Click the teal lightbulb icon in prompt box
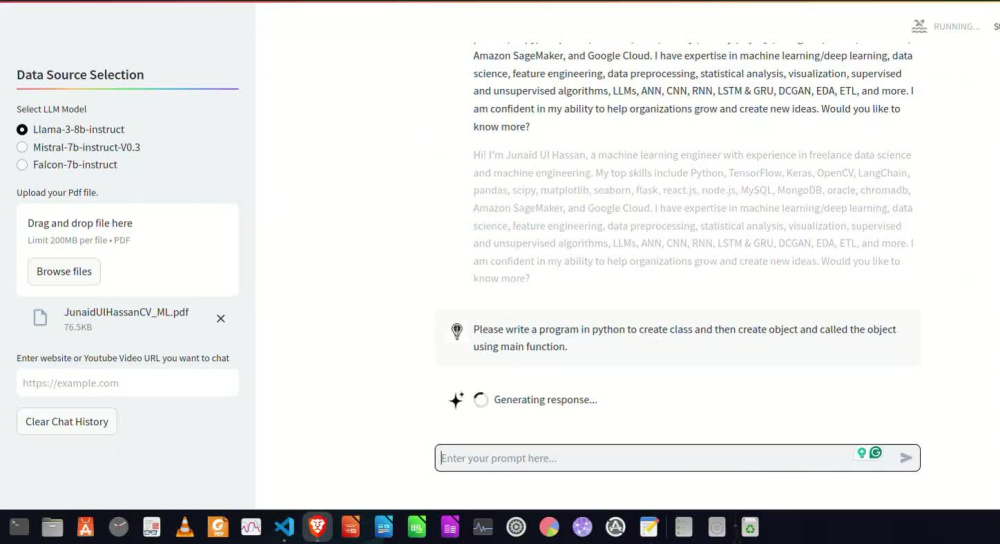This screenshot has height=544, width=1000. [862, 453]
